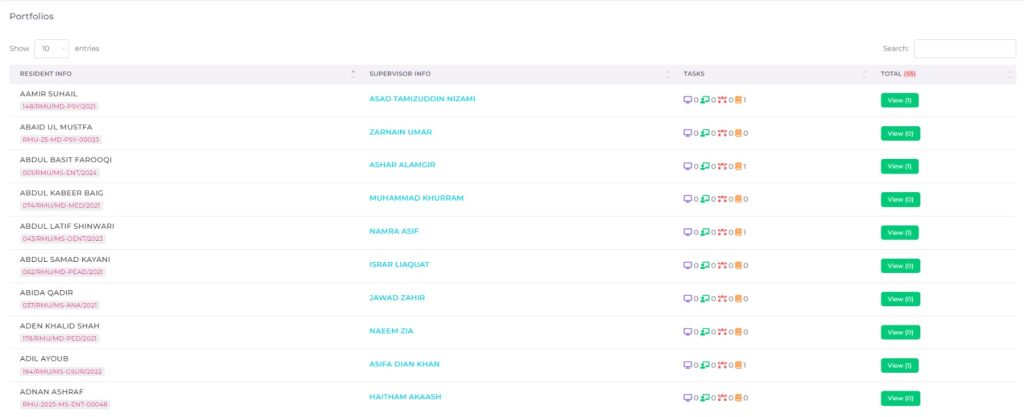The image size is (1024, 417).
Task: Click the red diagram icon in Abdul Basit Farooqi's row
Action: point(721,166)
